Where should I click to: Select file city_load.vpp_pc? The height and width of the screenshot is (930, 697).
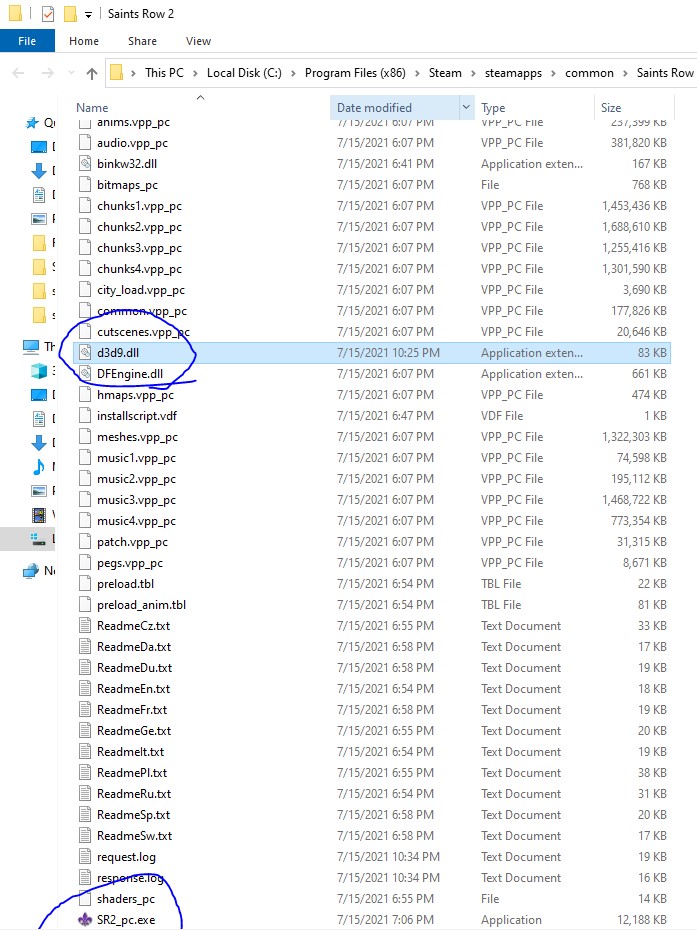pyautogui.click(x=141, y=290)
